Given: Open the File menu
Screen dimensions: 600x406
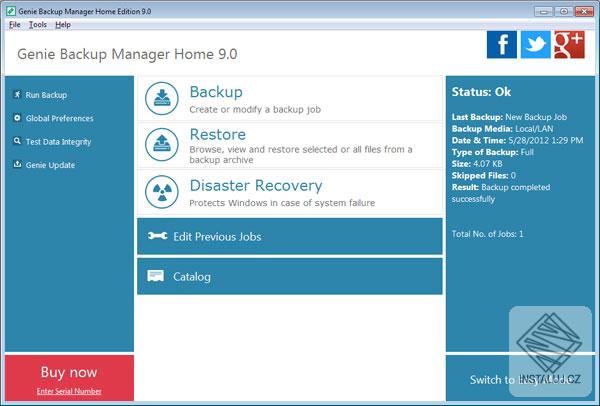Looking at the screenshot, I should point(15,24).
